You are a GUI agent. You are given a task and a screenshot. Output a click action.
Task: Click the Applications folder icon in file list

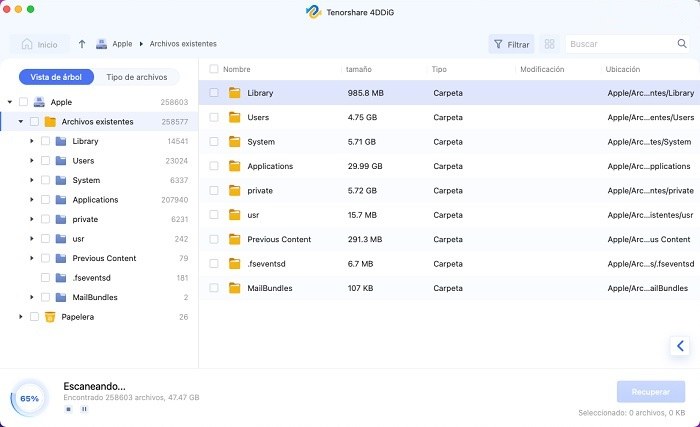pyautogui.click(x=234, y=166)
